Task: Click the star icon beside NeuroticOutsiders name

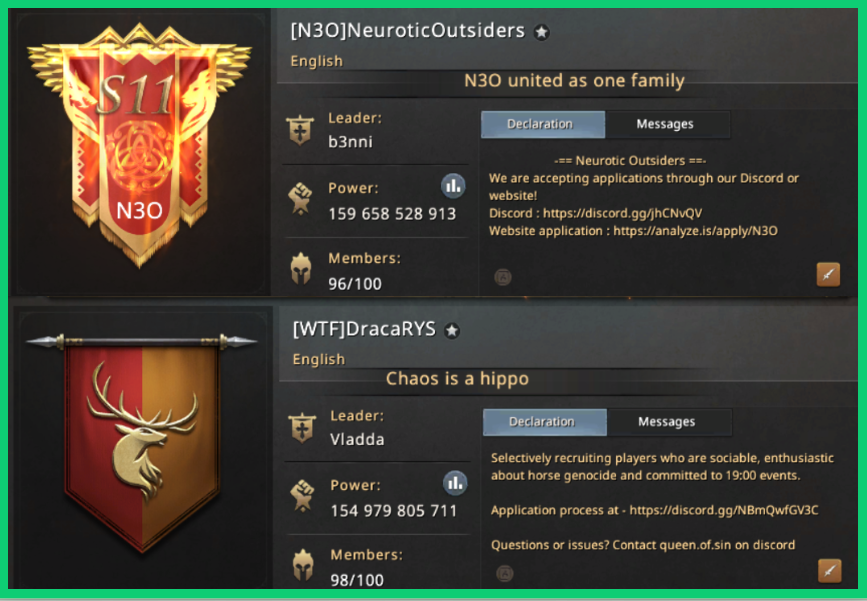Action: [541, 33]
